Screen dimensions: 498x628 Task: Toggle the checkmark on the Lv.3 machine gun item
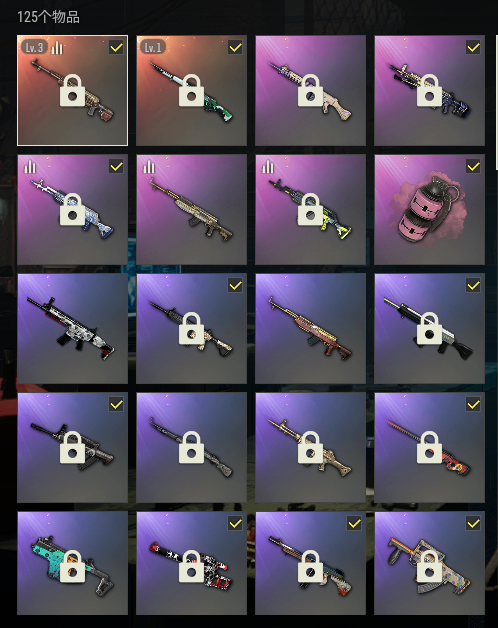[x=116, y=48]
